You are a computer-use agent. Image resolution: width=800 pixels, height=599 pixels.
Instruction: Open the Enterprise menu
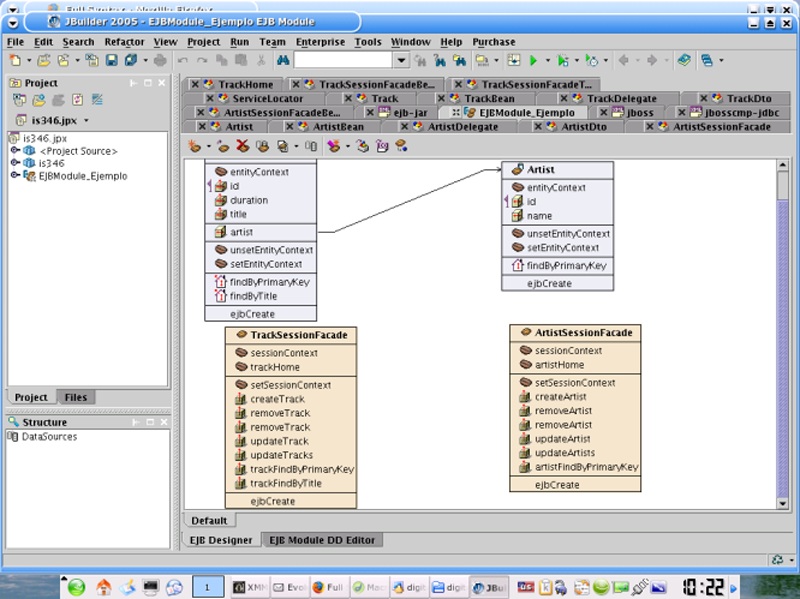click(320, 42)
